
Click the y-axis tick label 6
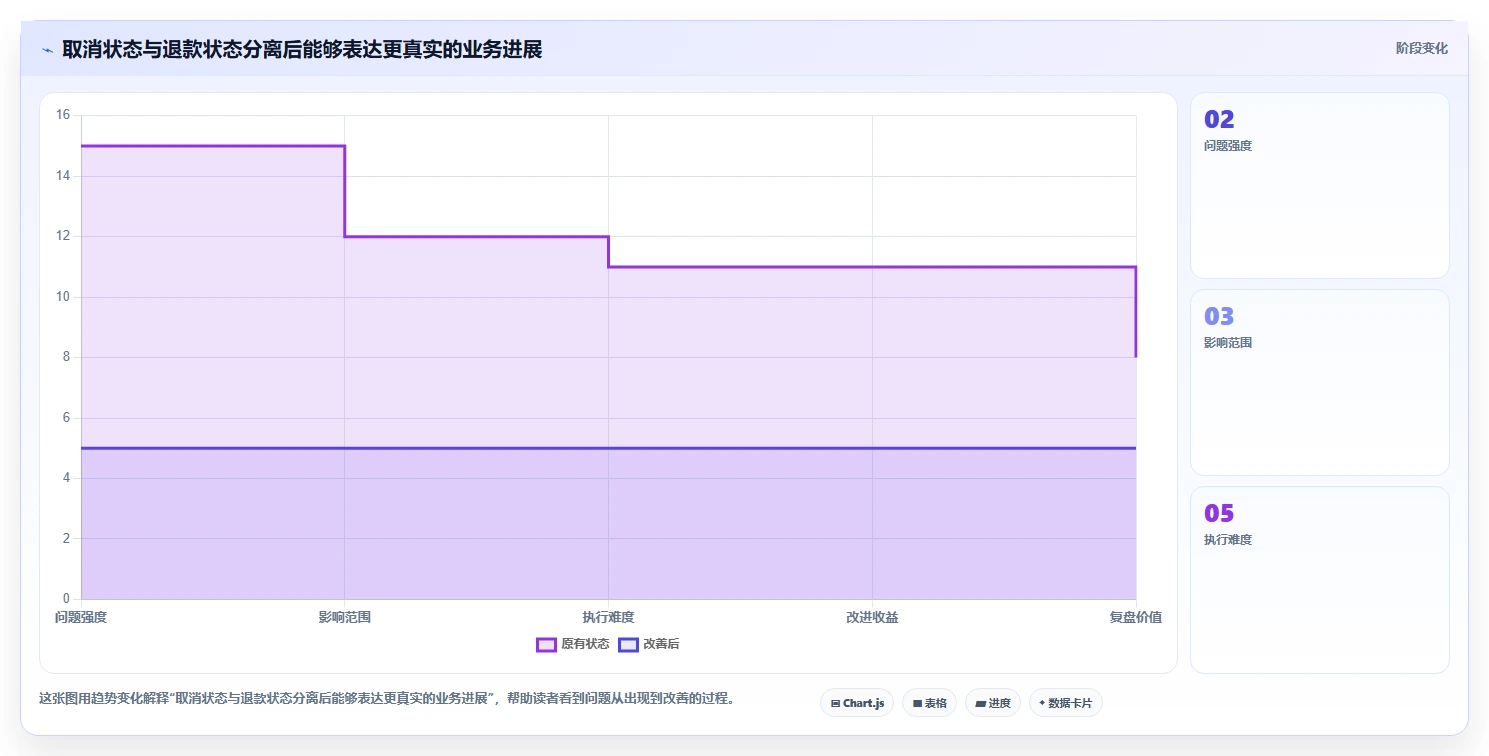coord(66,418)
